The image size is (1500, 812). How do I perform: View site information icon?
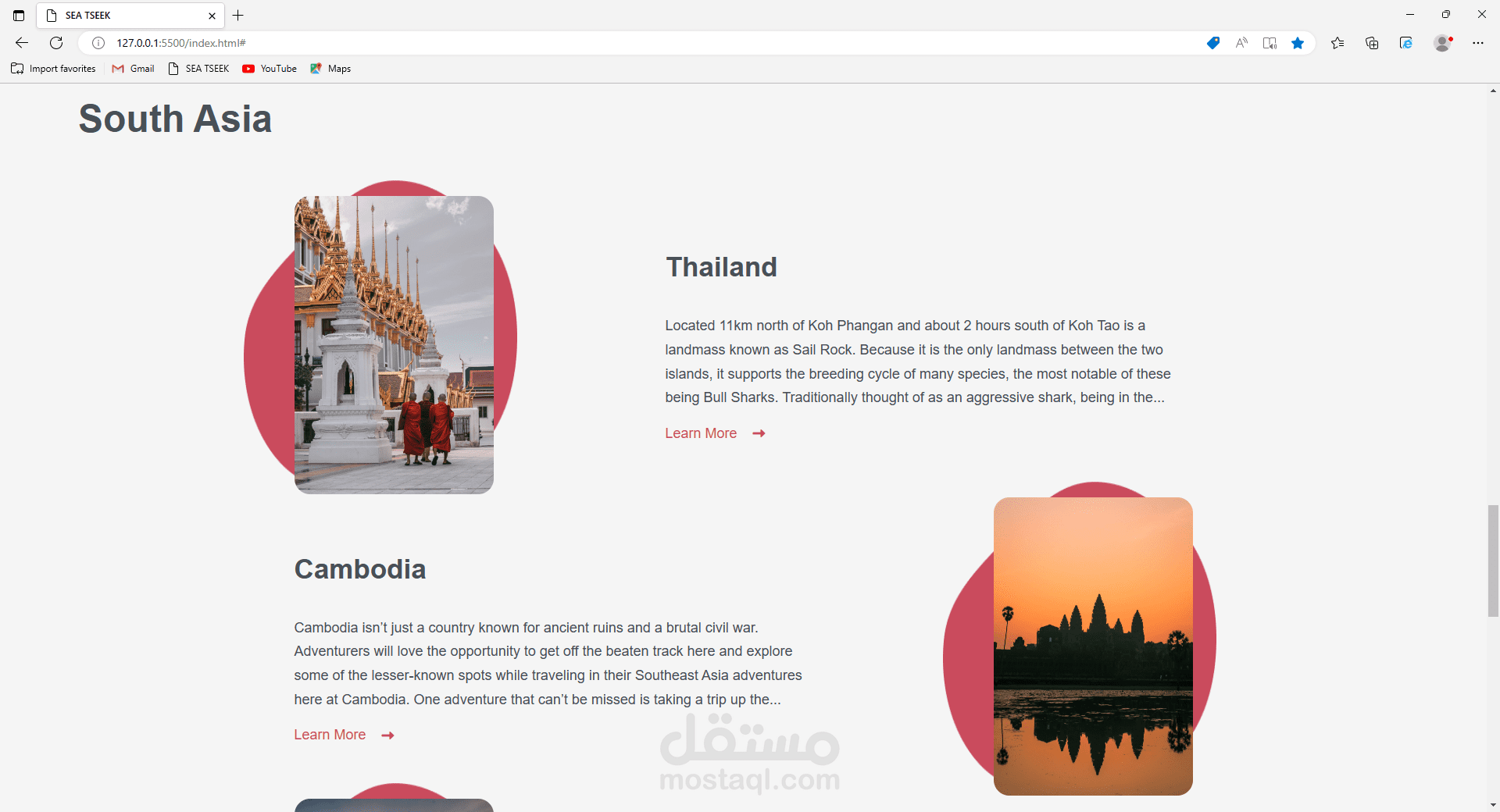[98, 43]
